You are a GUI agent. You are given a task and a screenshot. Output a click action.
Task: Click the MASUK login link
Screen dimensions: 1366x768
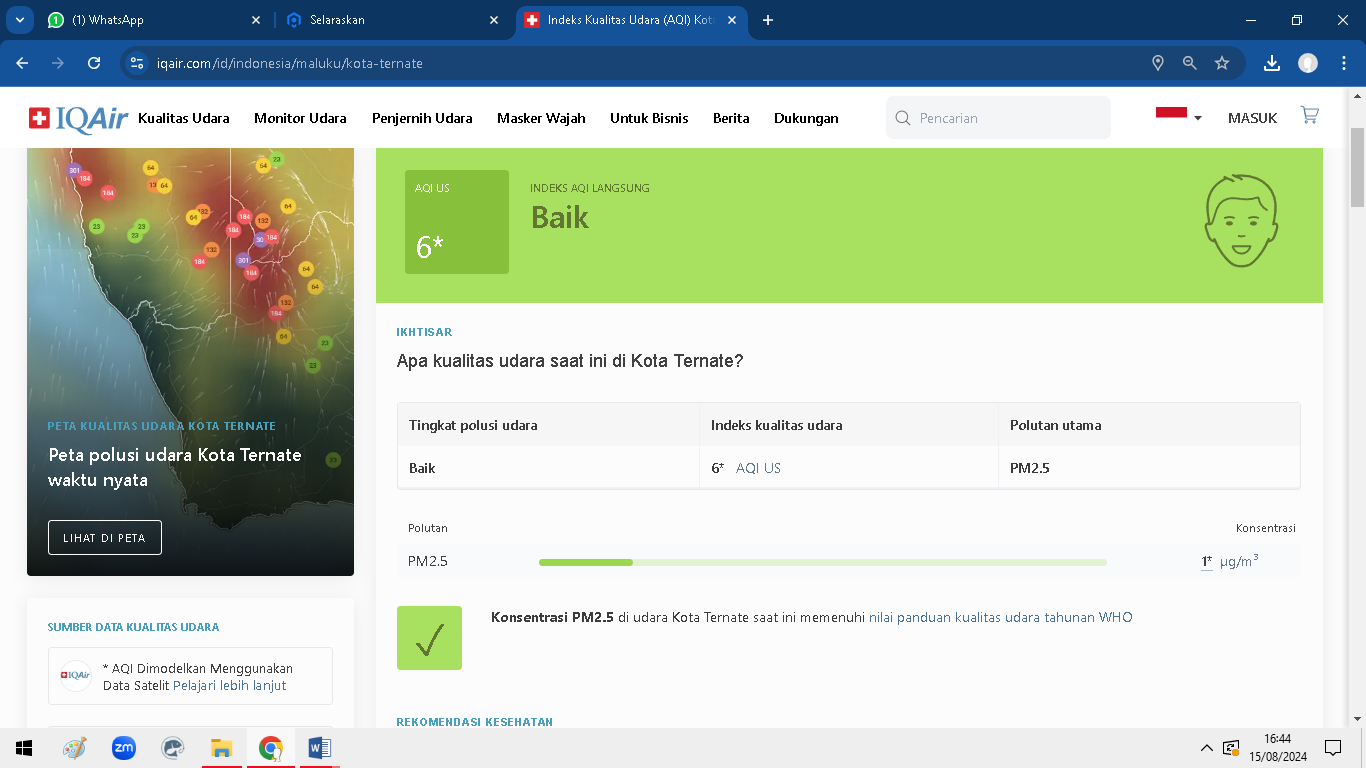point(1253,118)
